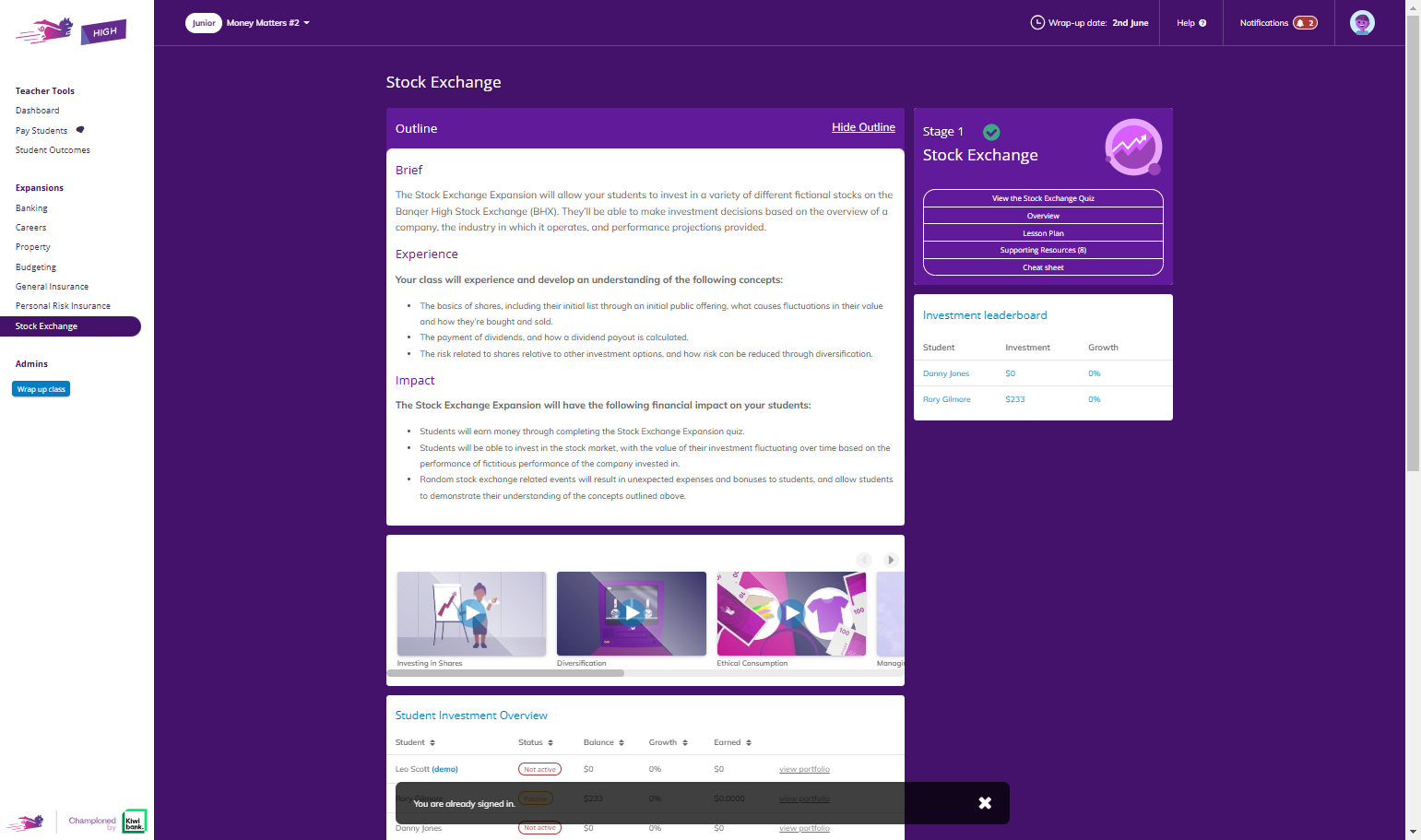Open the user avatar profile menu
This screenshot has width=1421, height=840.
pyautogui.click(x=1362, y=23)
